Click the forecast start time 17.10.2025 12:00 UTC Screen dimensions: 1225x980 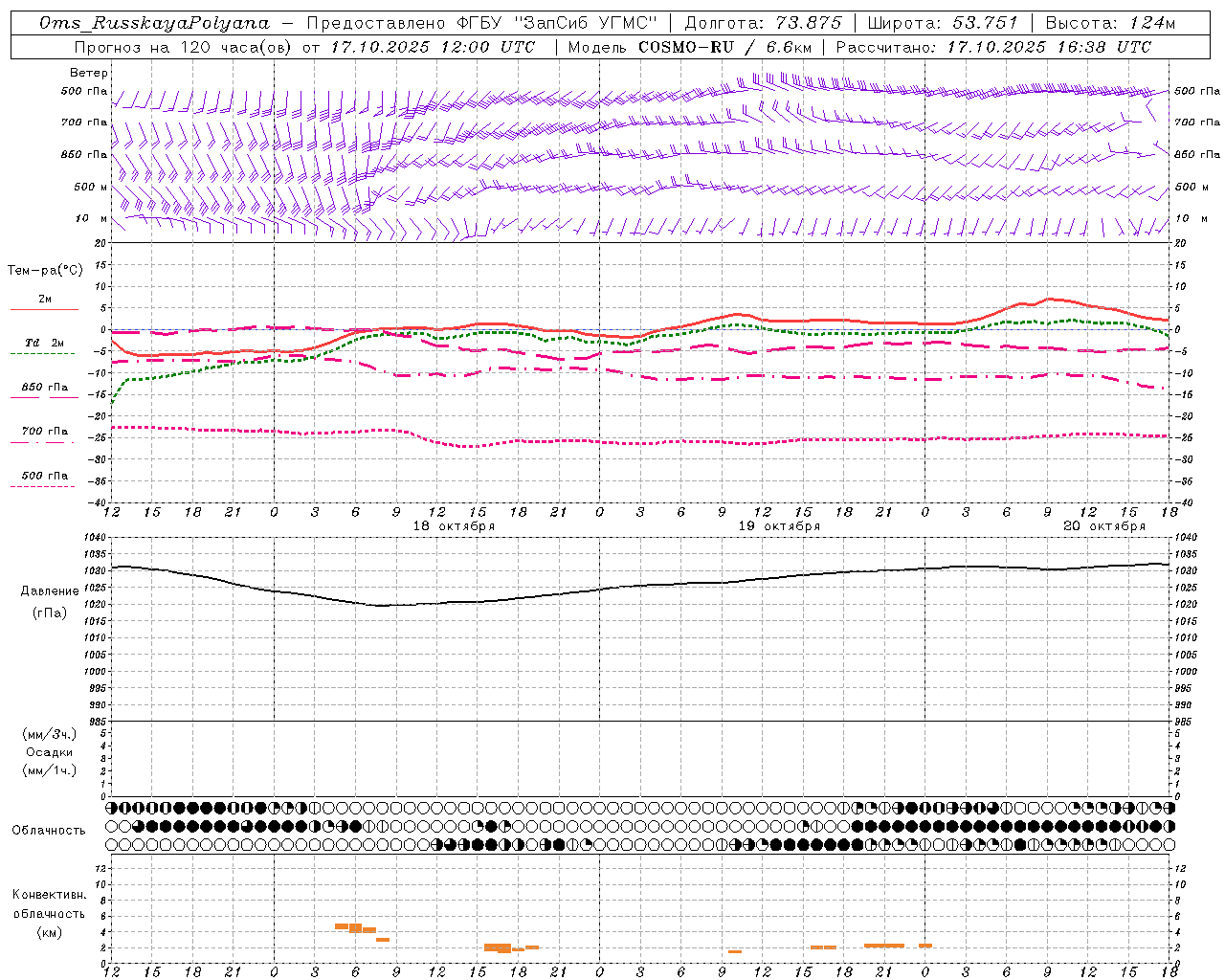pyautogui.click(x=433, y=46)
